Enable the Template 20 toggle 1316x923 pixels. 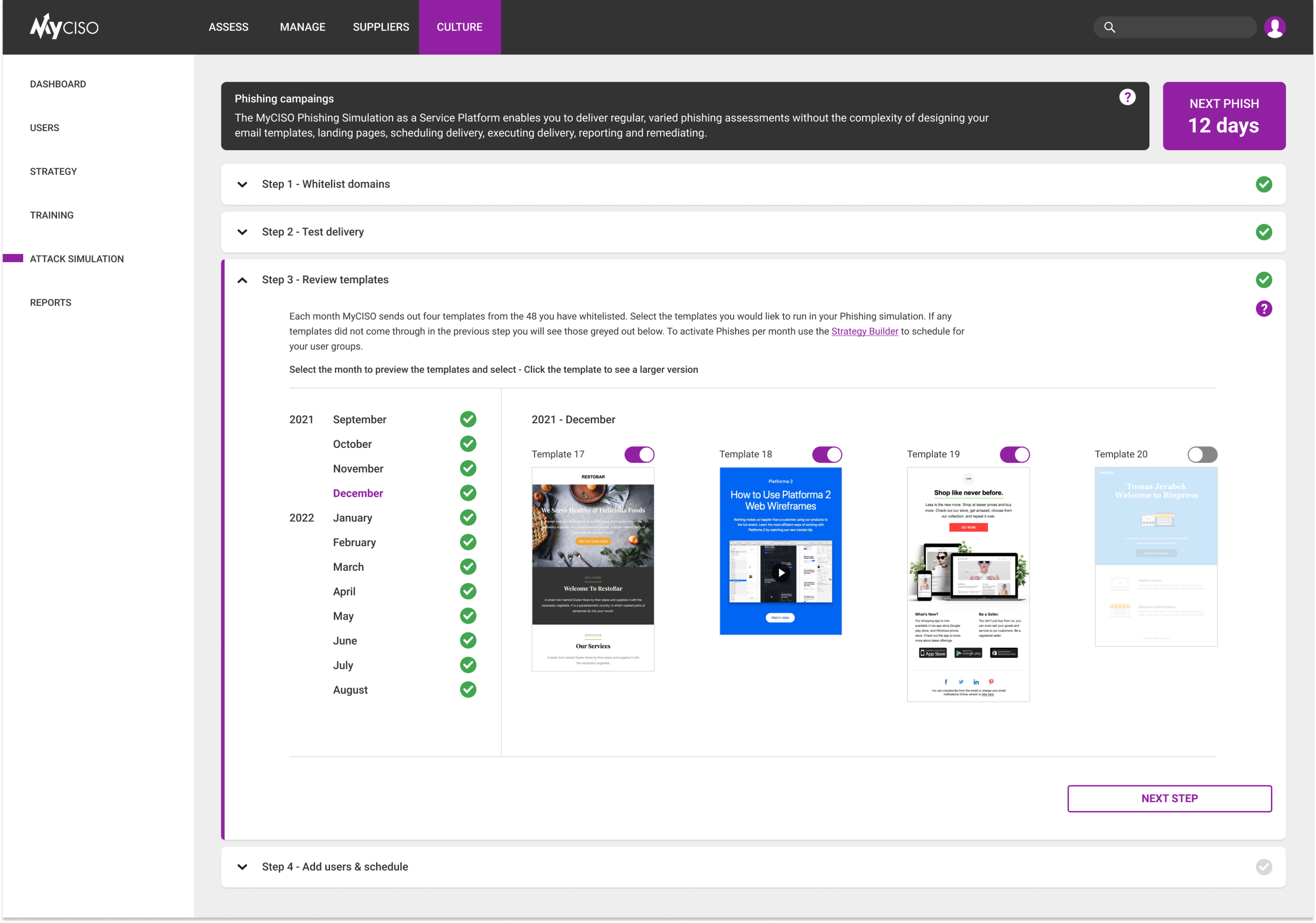pyautogui.click(x=1202, y=455)
